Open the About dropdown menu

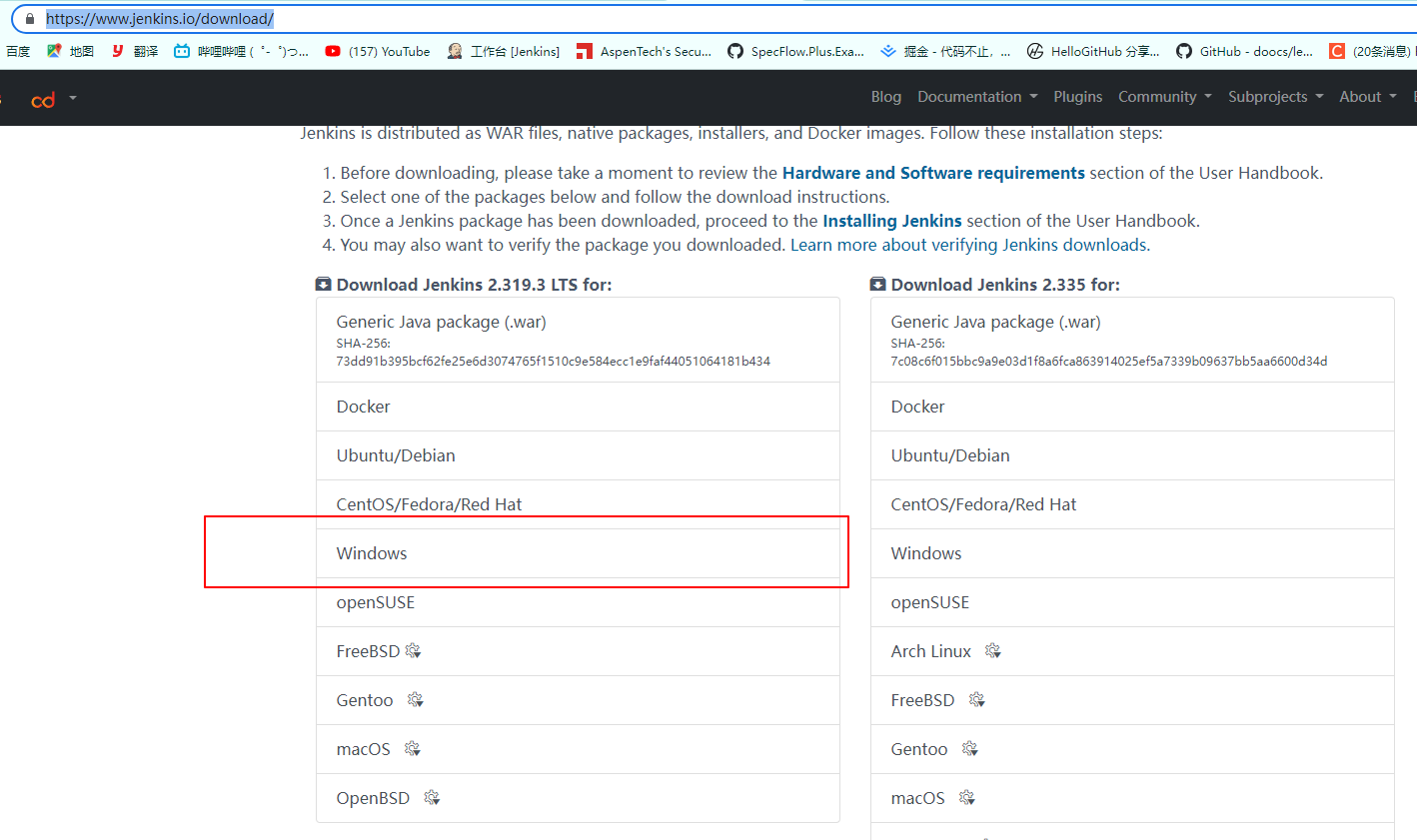coord(1367,97)
